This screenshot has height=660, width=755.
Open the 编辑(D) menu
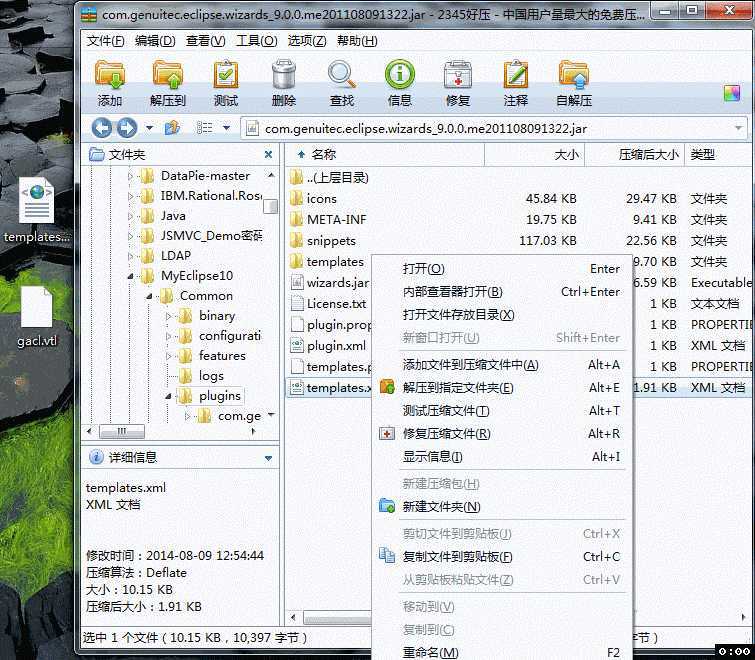coord(155,41)
